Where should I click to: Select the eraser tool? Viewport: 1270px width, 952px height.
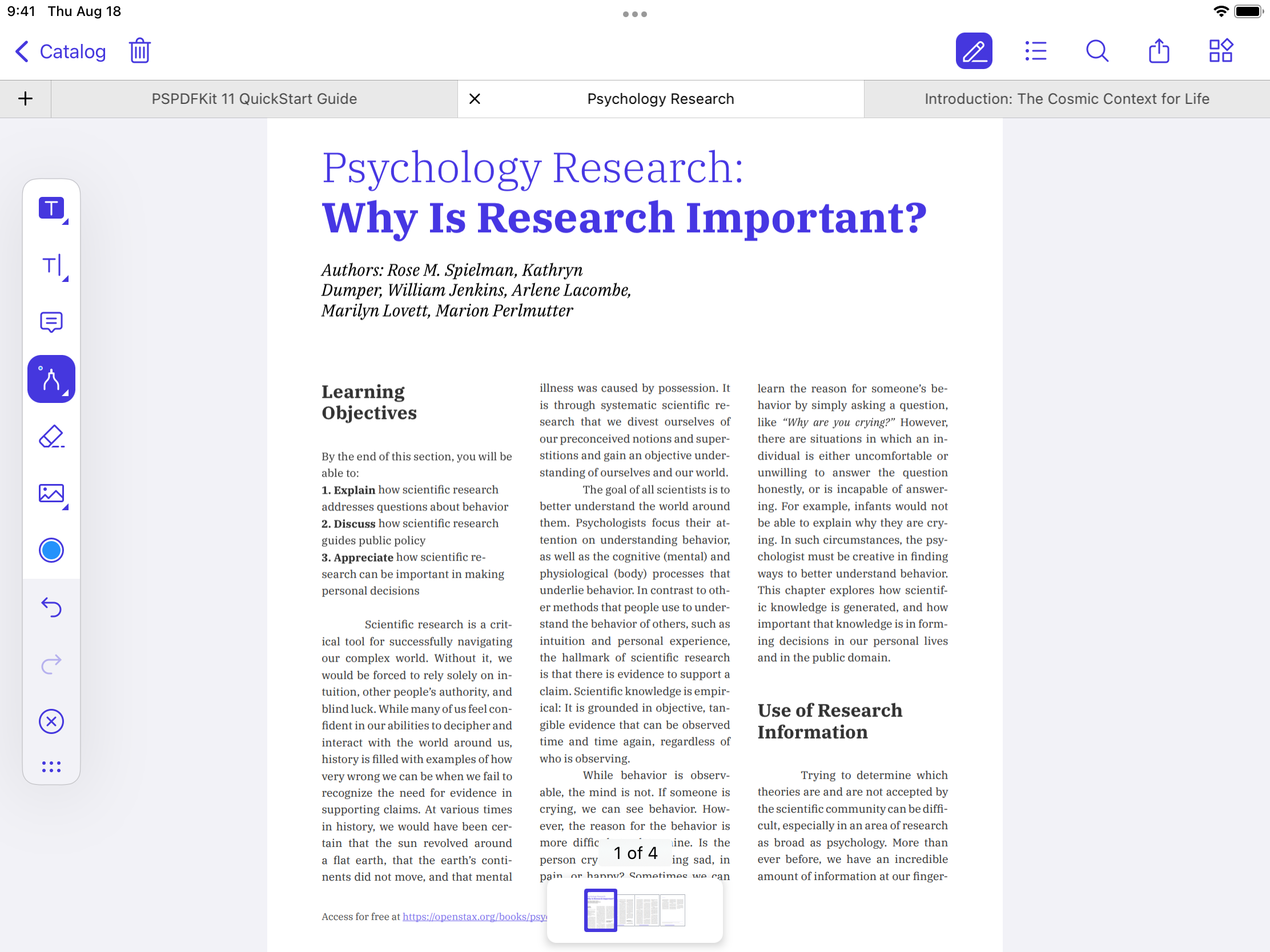[51, 437]
